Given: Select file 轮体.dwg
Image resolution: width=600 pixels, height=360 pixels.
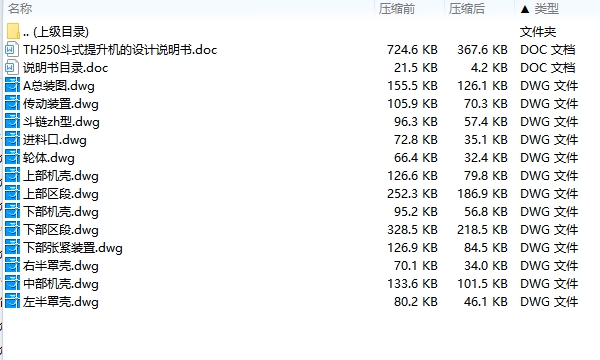Looking at the screenshot, I should pos(49,158).
